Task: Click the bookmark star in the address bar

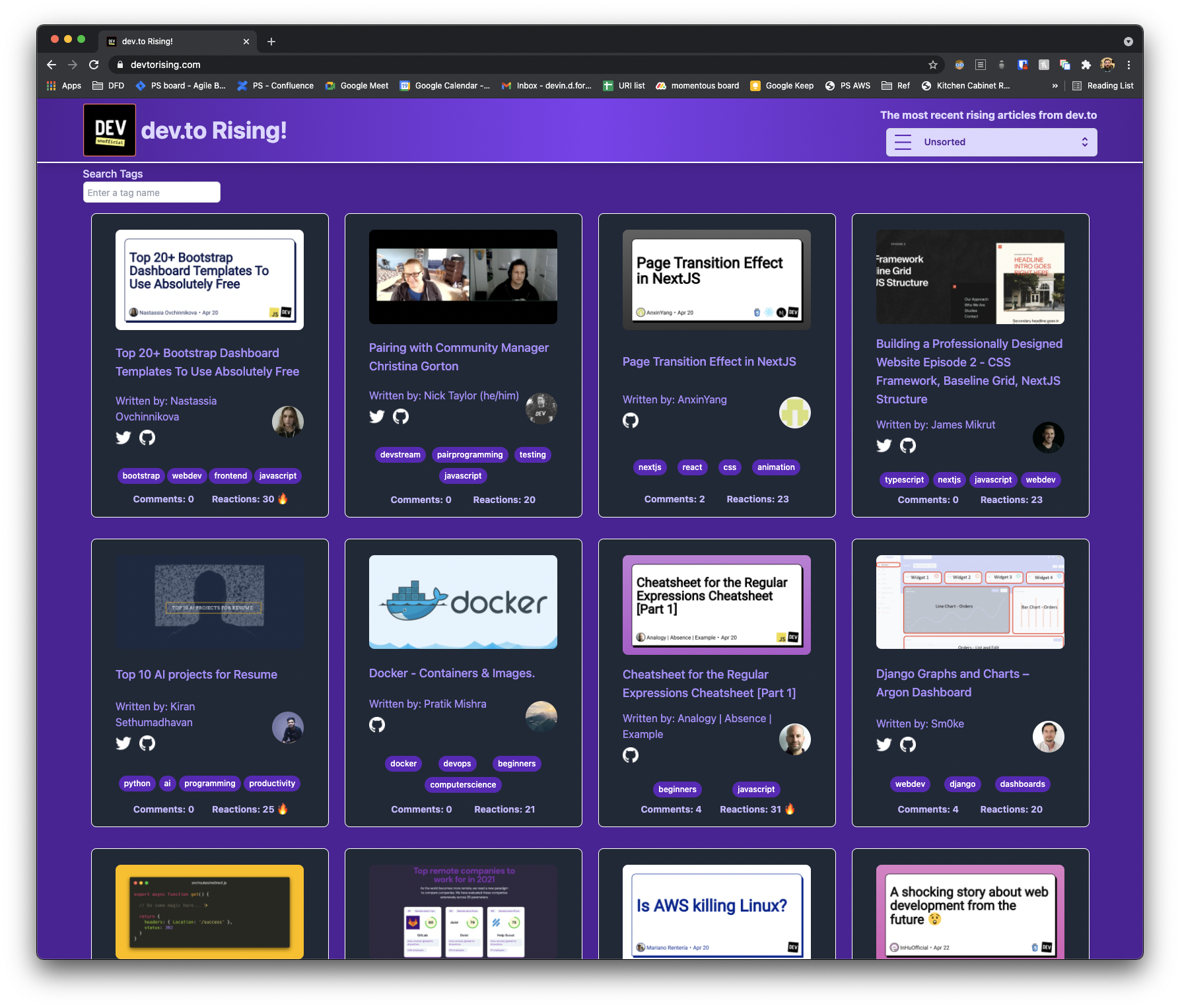Action: click(x=933, y=65)
